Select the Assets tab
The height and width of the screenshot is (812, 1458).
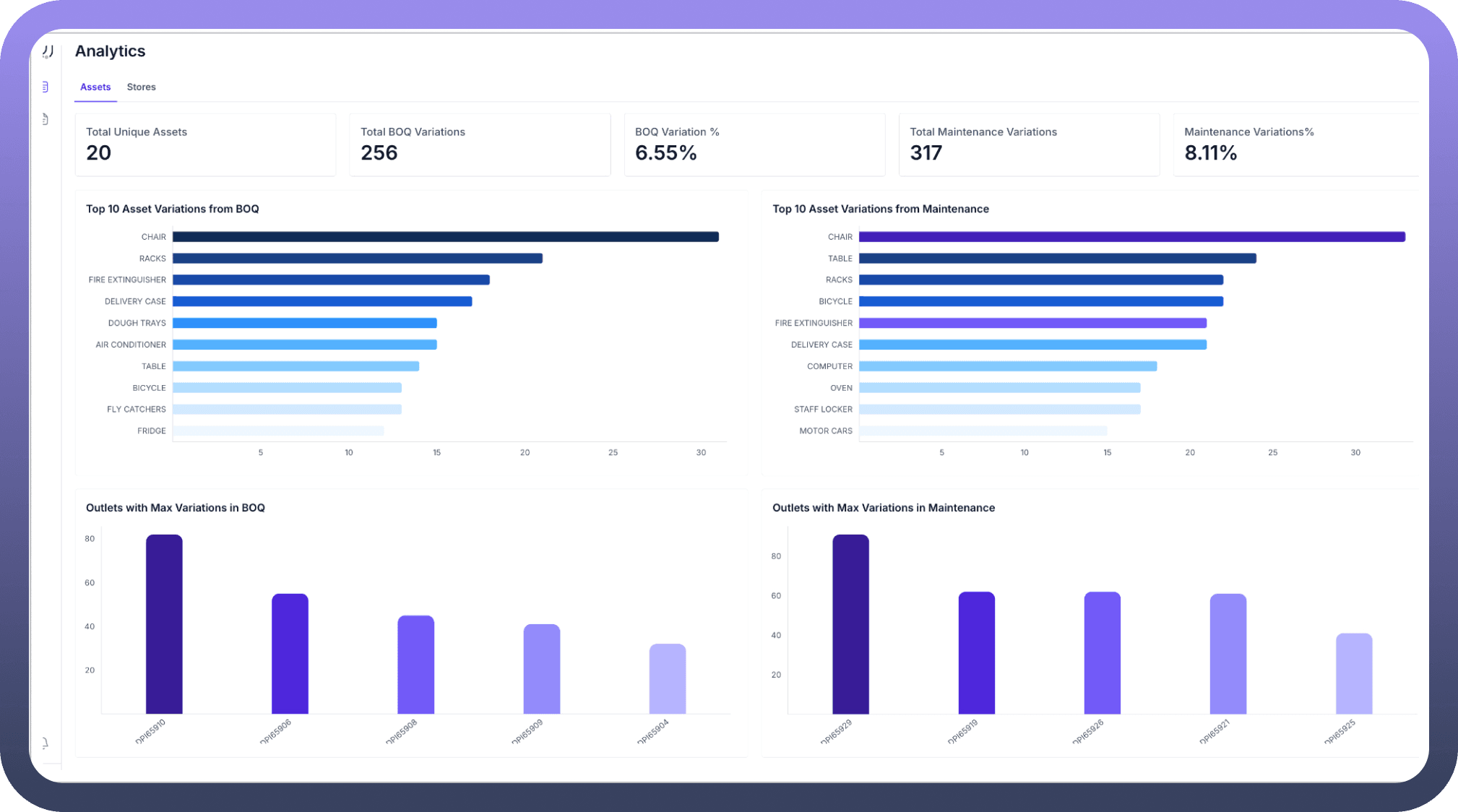(95, 87)
